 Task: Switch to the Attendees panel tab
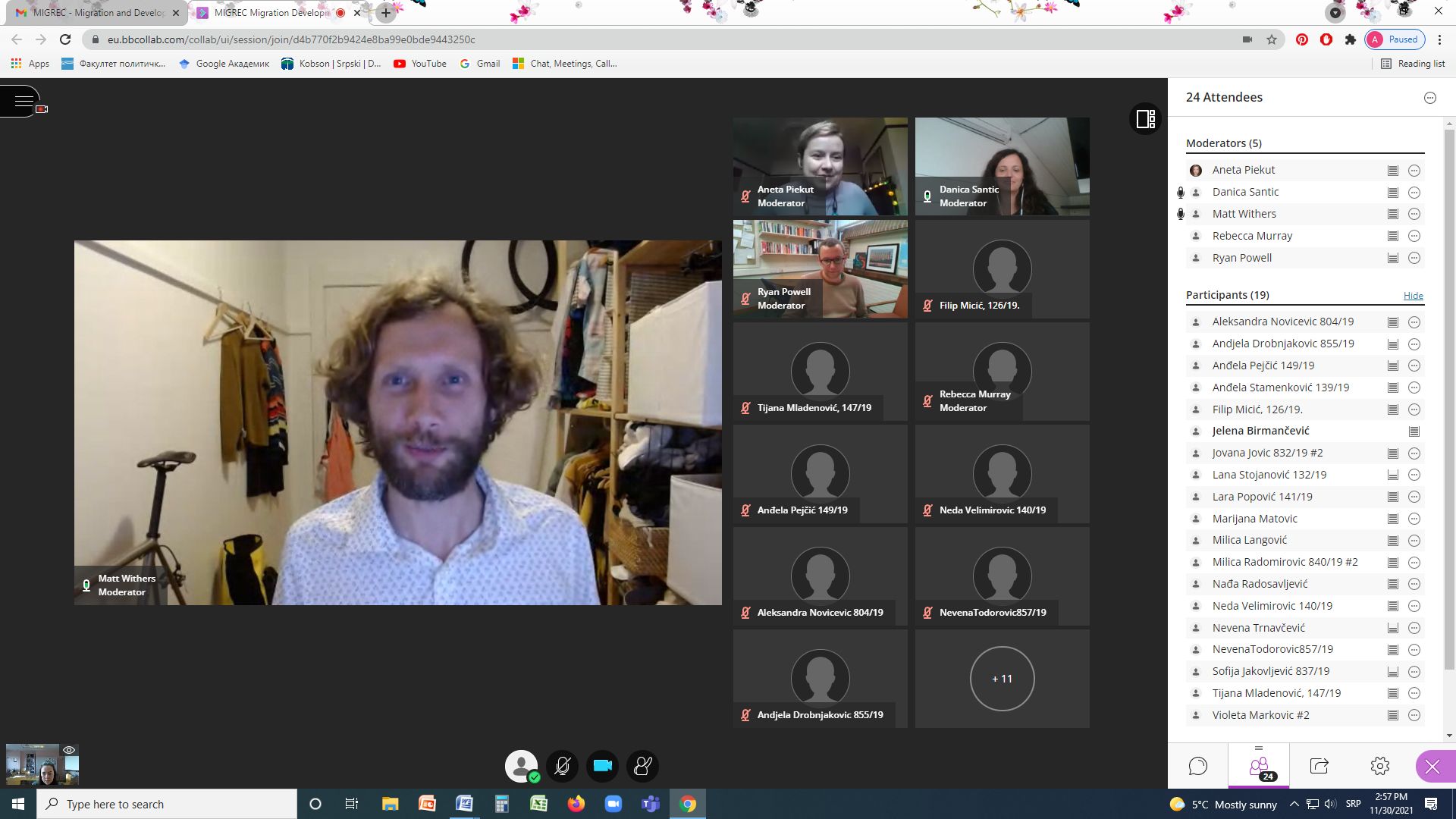pyautogui.click(x=1259, y=766)
